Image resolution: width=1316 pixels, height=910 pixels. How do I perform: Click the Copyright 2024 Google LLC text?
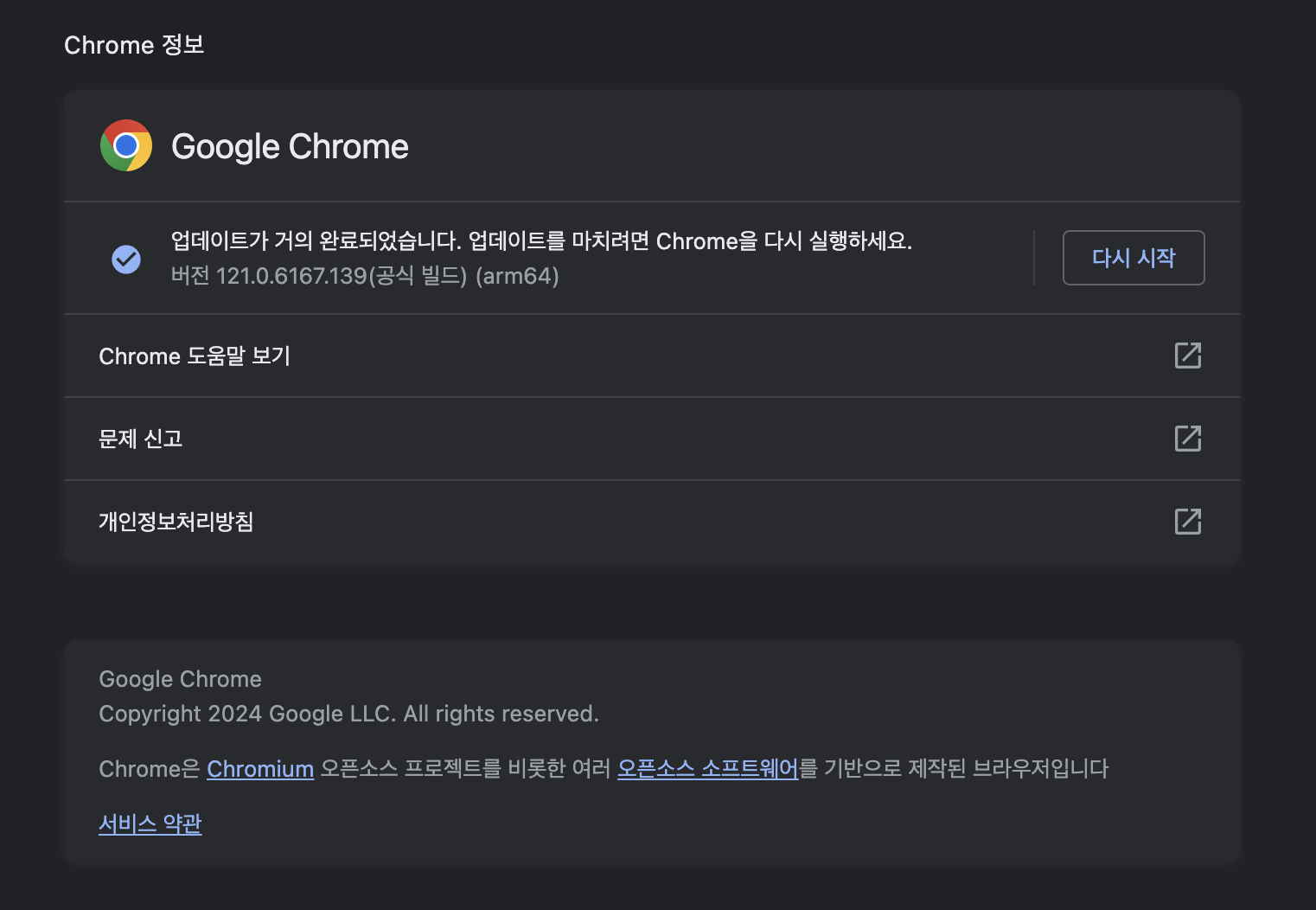[348, 714]
